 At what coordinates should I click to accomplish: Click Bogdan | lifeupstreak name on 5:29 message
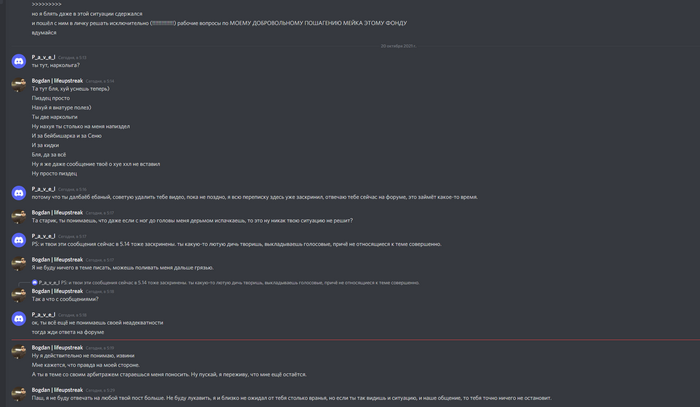pyautogui.click(x=57, y=390)
